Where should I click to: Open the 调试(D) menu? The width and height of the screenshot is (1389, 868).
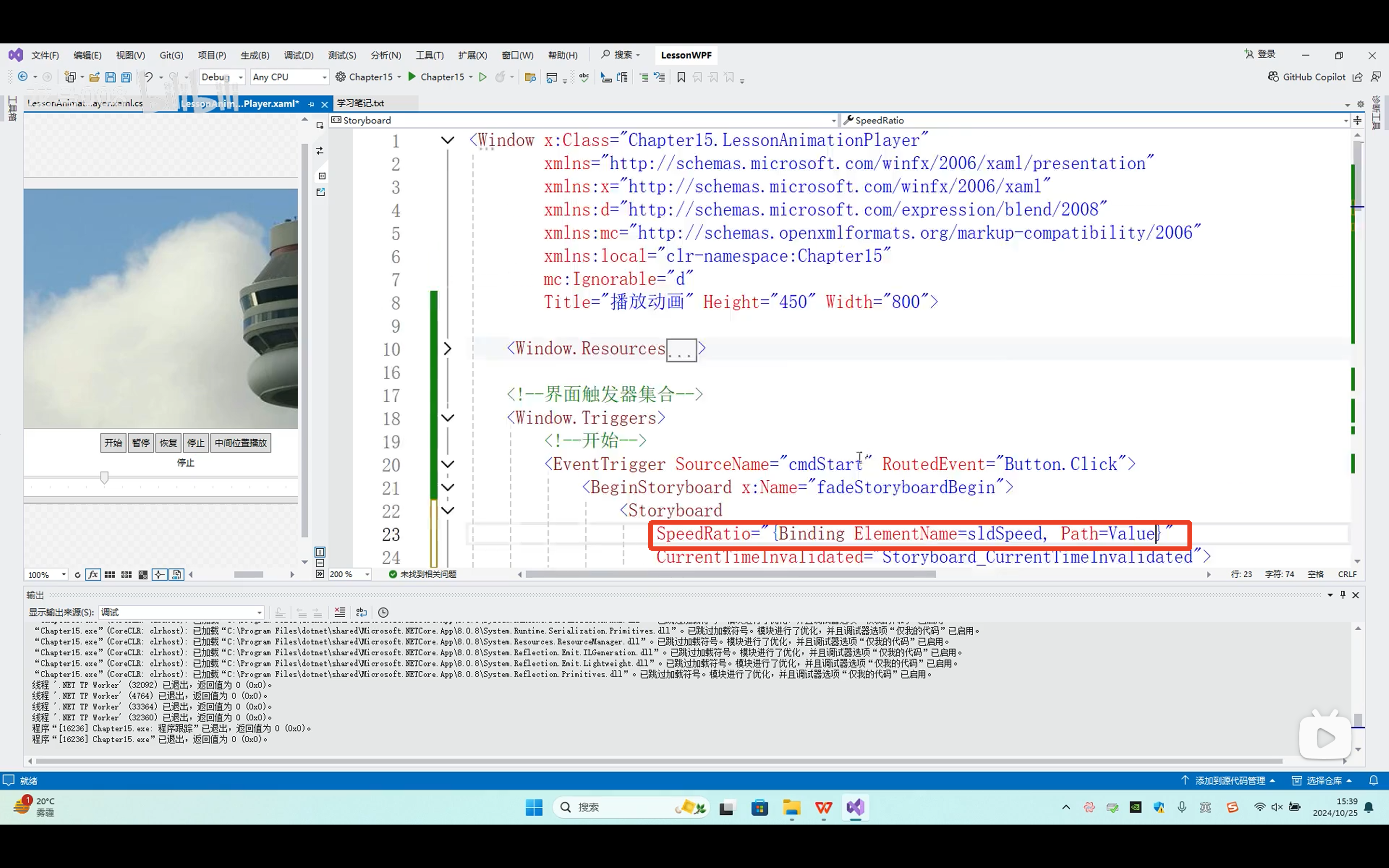tap(299, 55)
